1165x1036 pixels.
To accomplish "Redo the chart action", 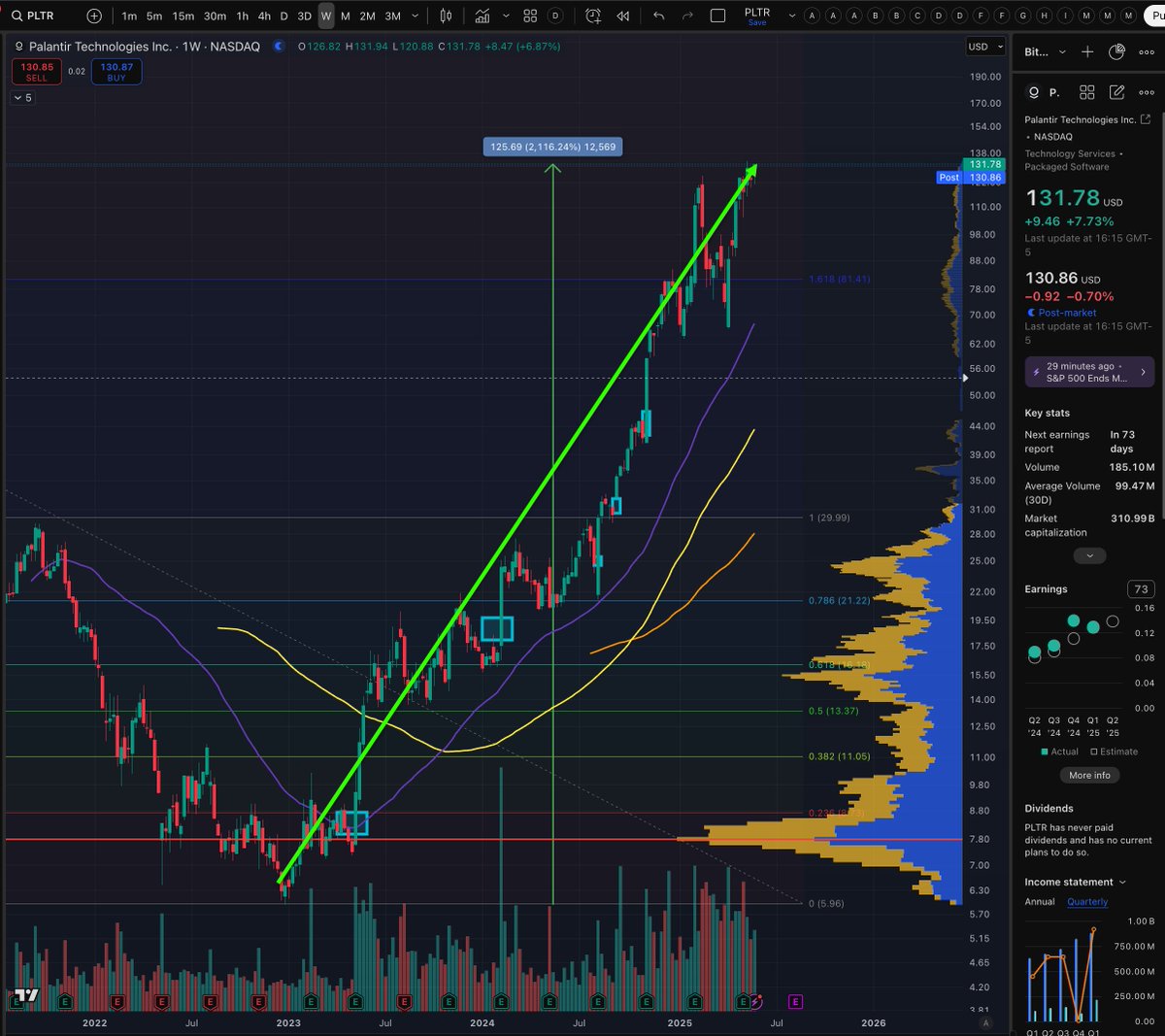I will point(688,16).
